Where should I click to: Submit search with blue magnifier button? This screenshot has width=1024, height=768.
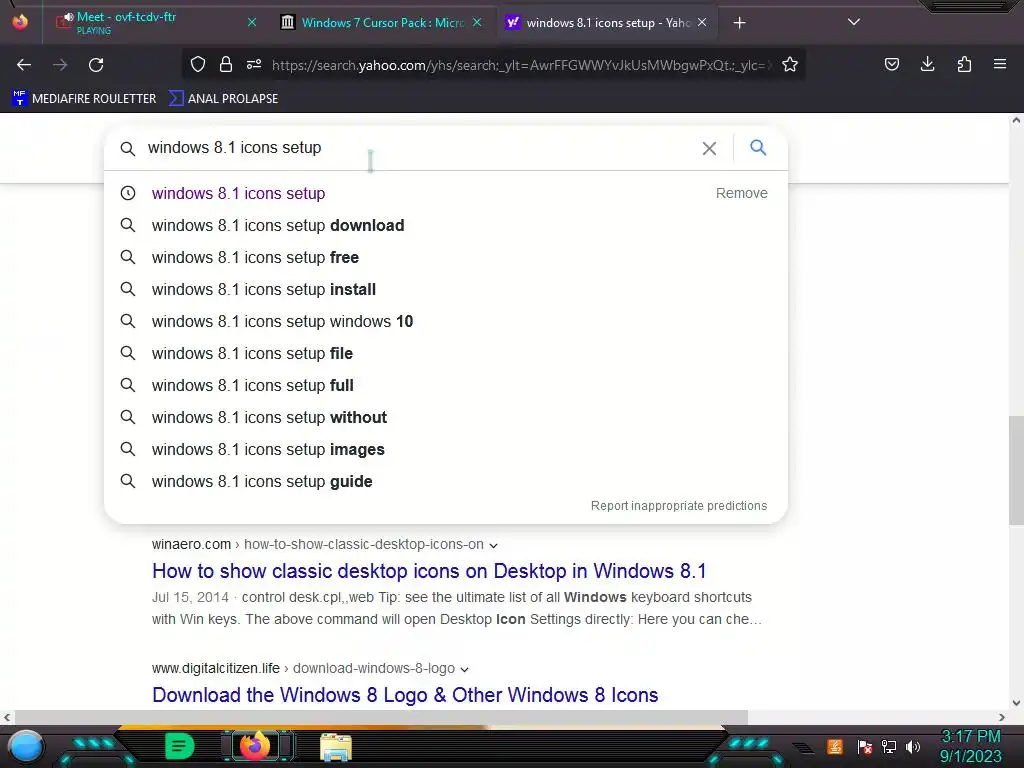[758, 148]
